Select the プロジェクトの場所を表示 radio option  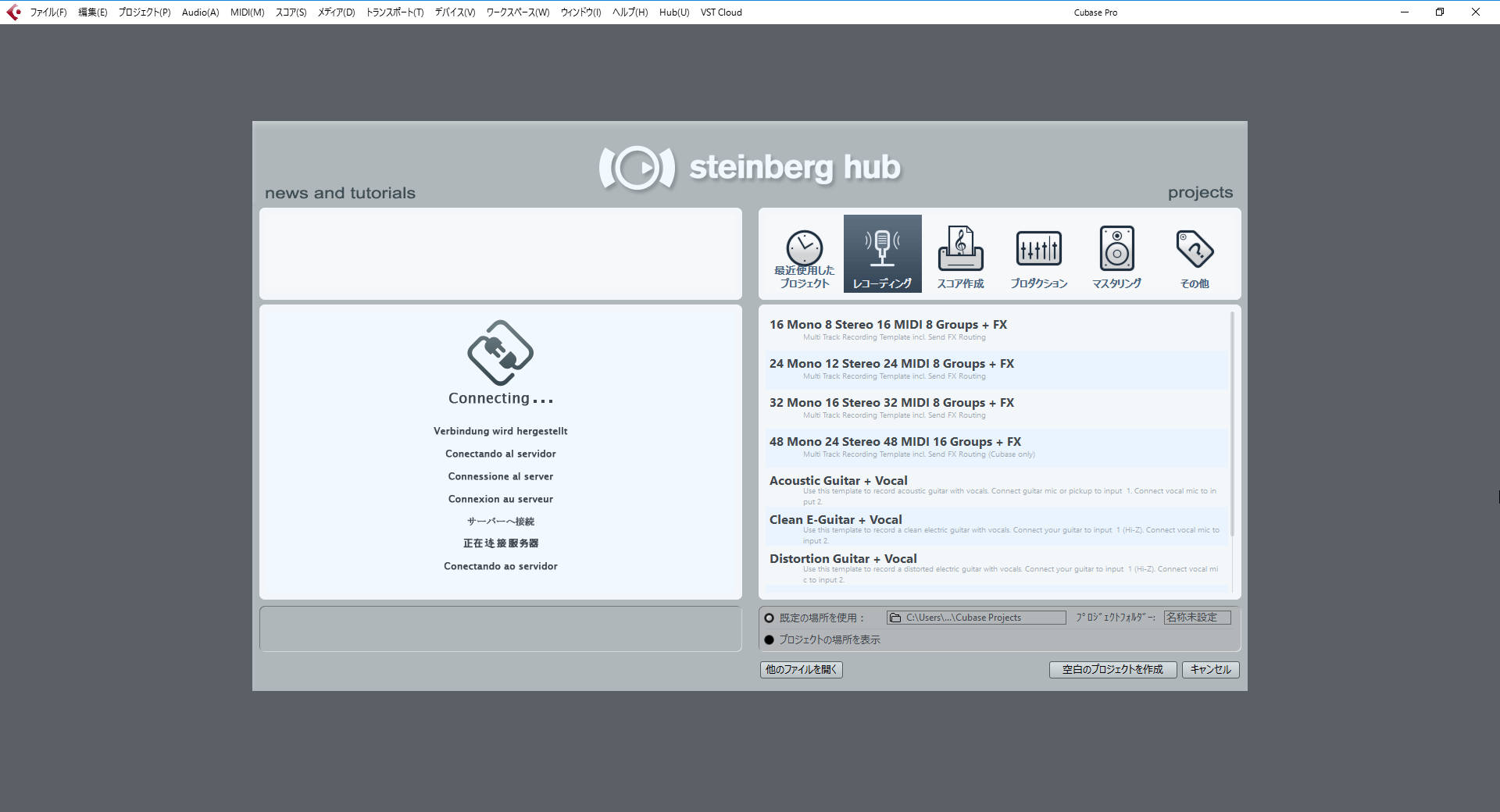pos(769,639)
